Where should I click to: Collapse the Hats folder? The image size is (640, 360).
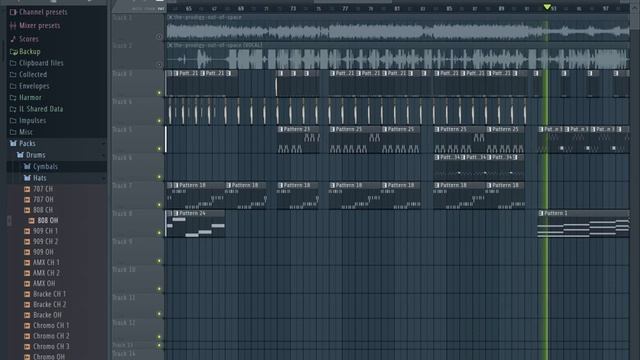[27, 178]
